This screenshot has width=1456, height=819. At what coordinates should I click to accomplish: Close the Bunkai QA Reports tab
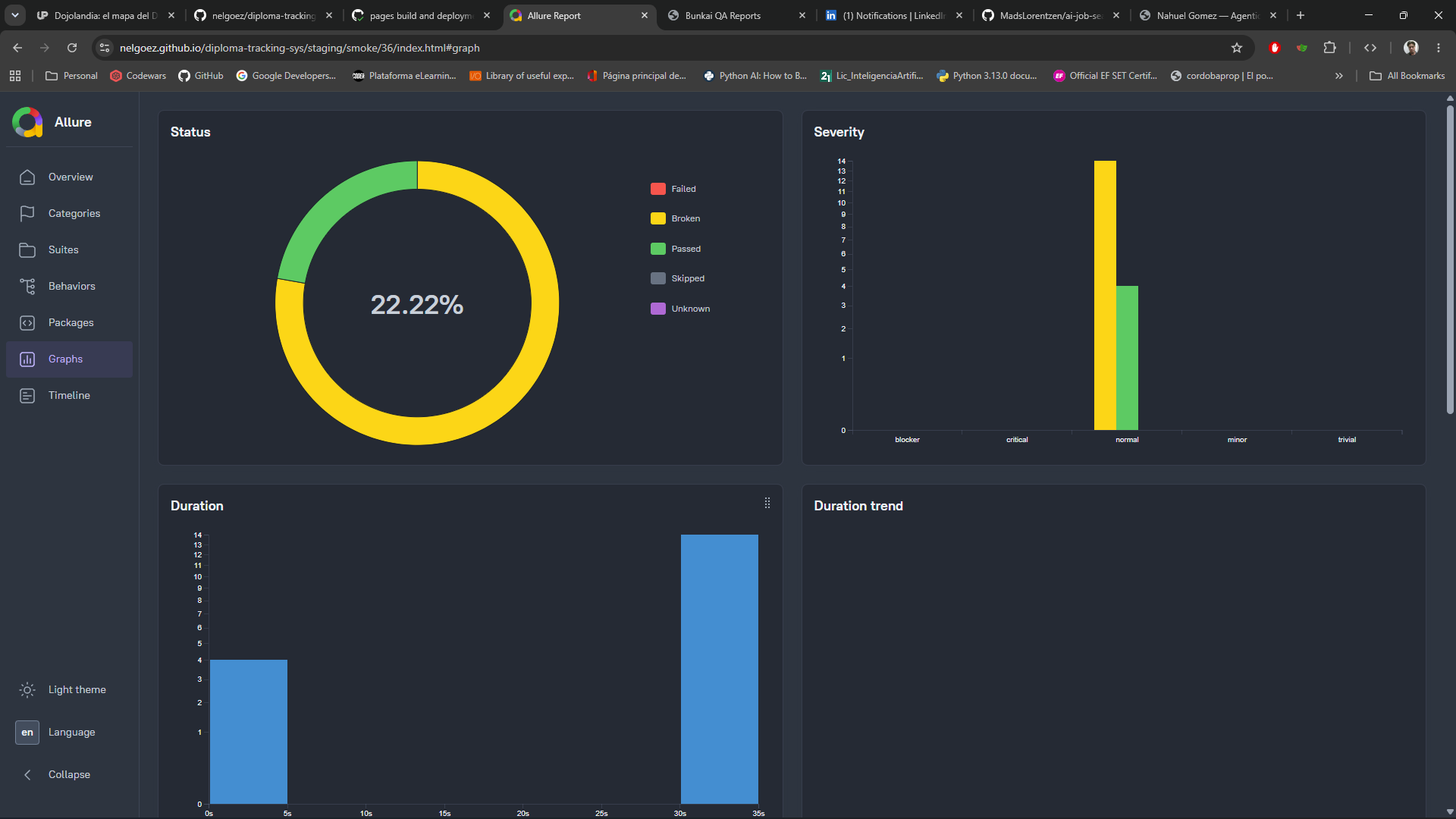coord(802,15)
